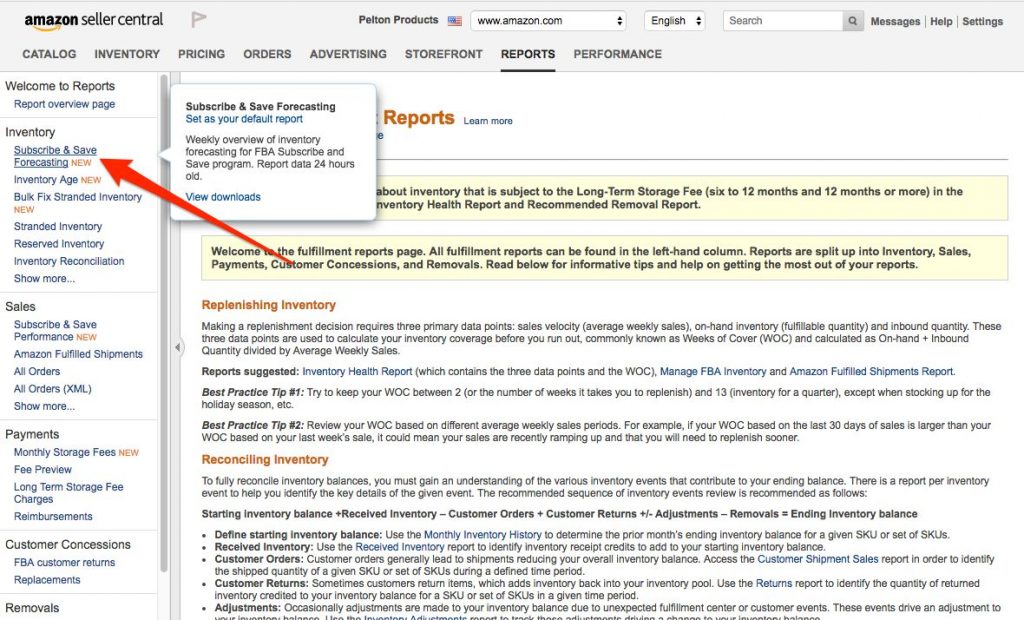
Task: Open the English language dropdown
Action: coord(675,20)
